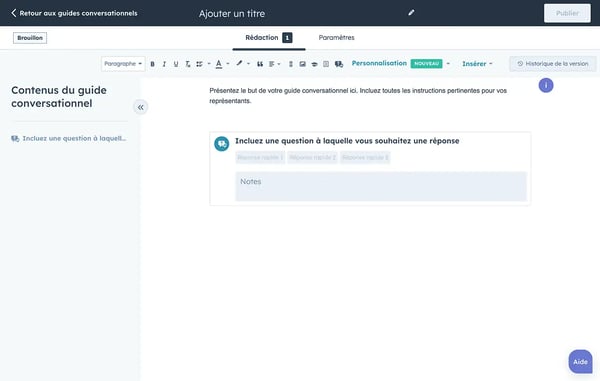Toggle italic formatting

pos(164,64)
